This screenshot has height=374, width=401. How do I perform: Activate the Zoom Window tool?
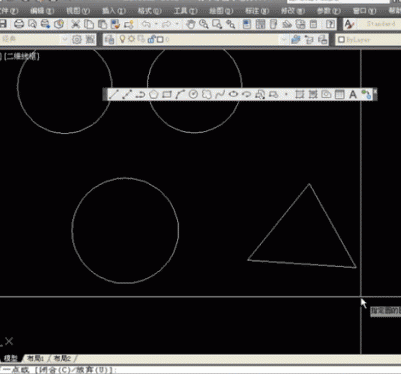[217, 24]
